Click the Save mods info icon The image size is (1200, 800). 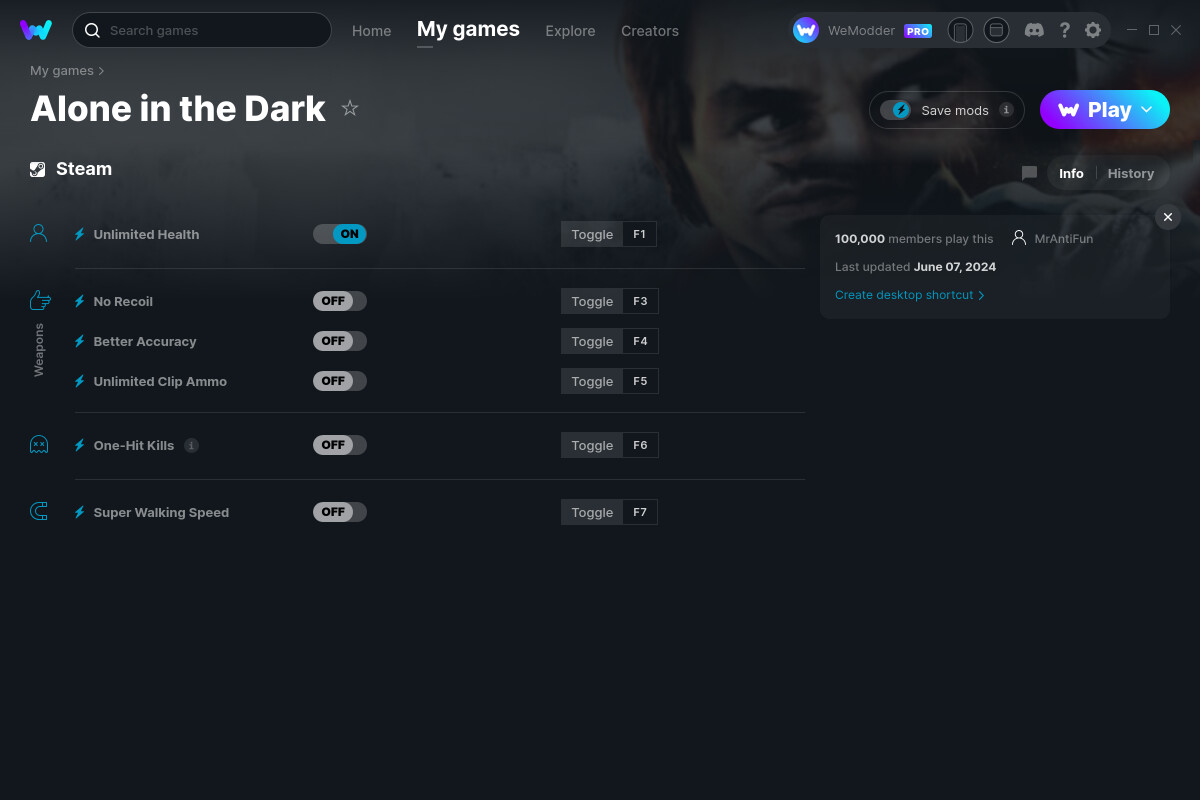1006,110
